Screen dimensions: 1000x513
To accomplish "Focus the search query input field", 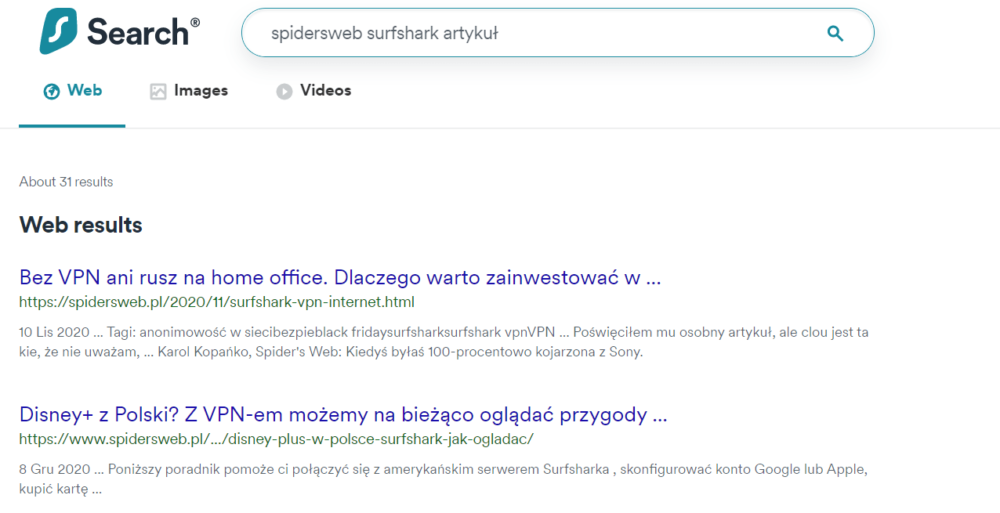I will (557, 33).
